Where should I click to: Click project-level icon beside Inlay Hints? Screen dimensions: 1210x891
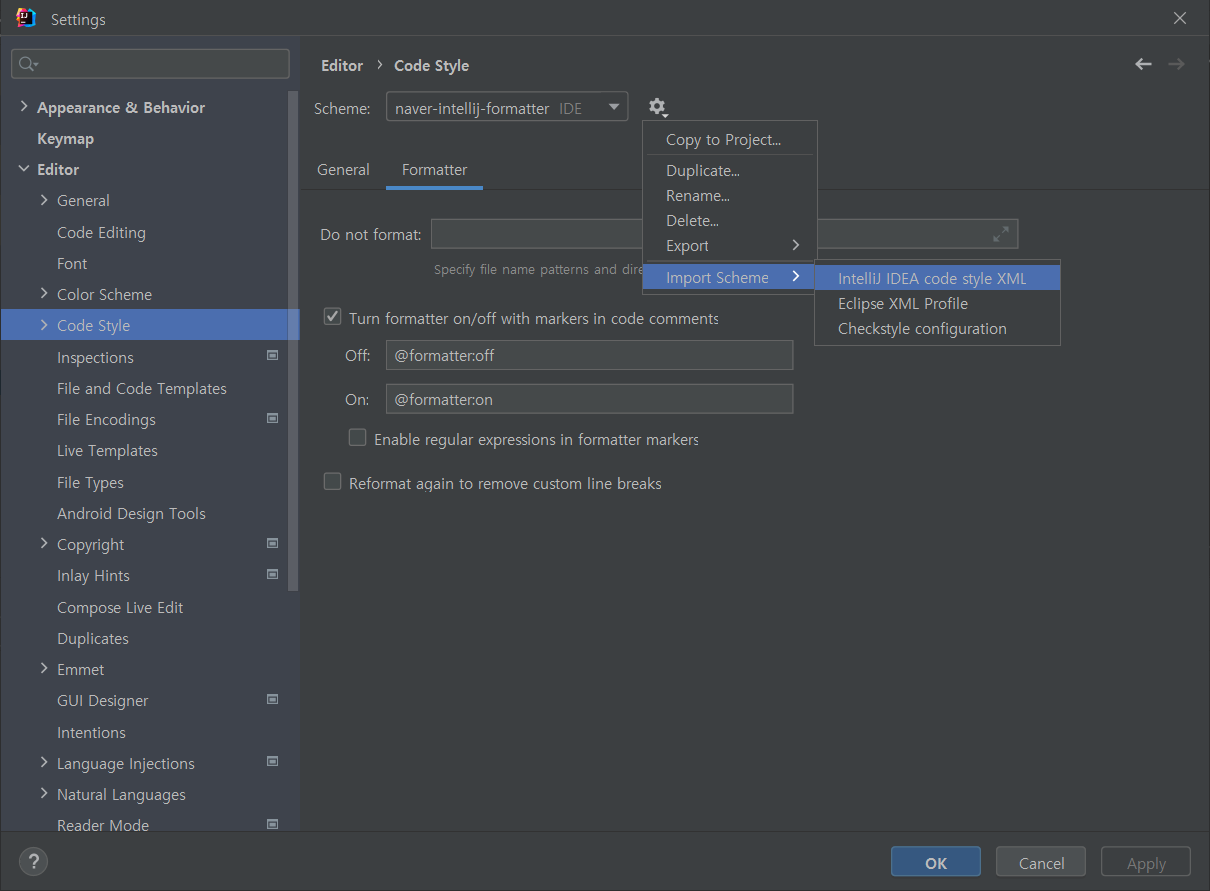pyautogui.click(x=272, y=574)
